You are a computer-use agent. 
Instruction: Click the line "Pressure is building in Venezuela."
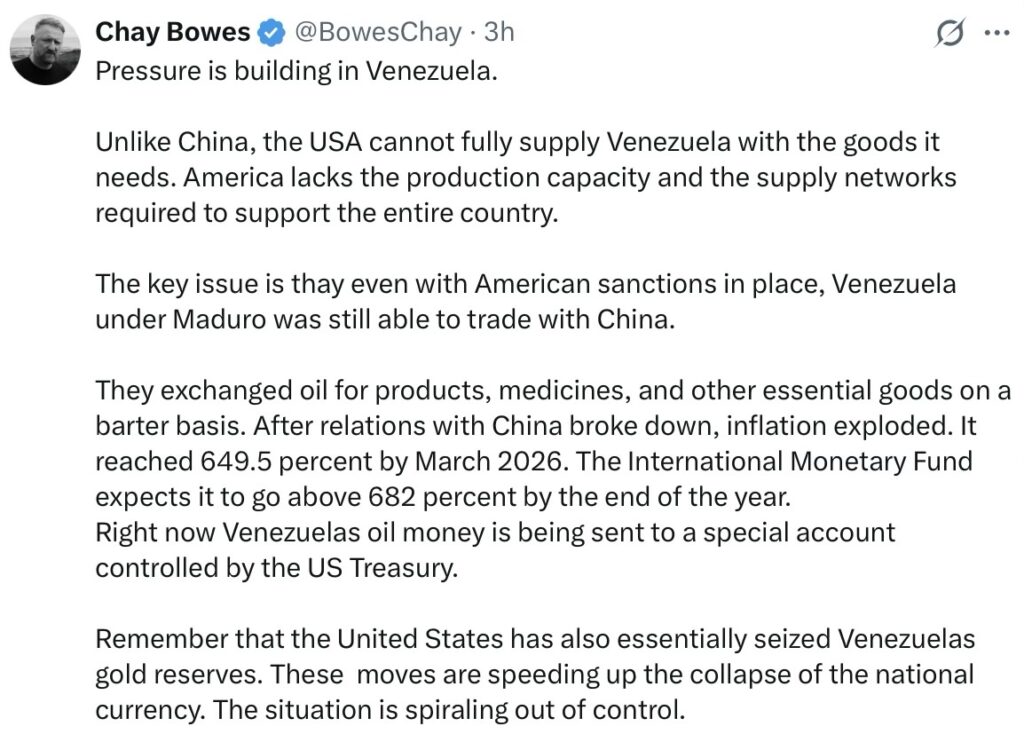(296, 74)
